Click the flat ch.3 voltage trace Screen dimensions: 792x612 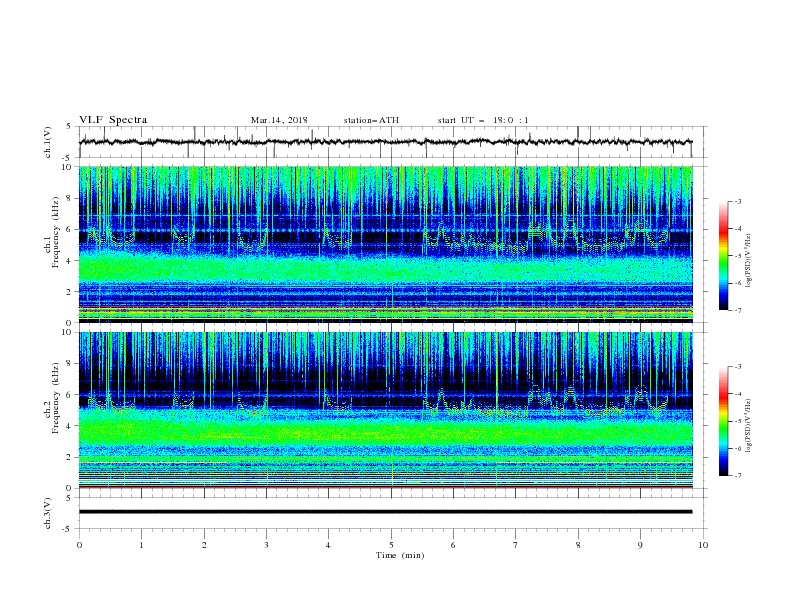pyautogui.click(x=385, y=512)
